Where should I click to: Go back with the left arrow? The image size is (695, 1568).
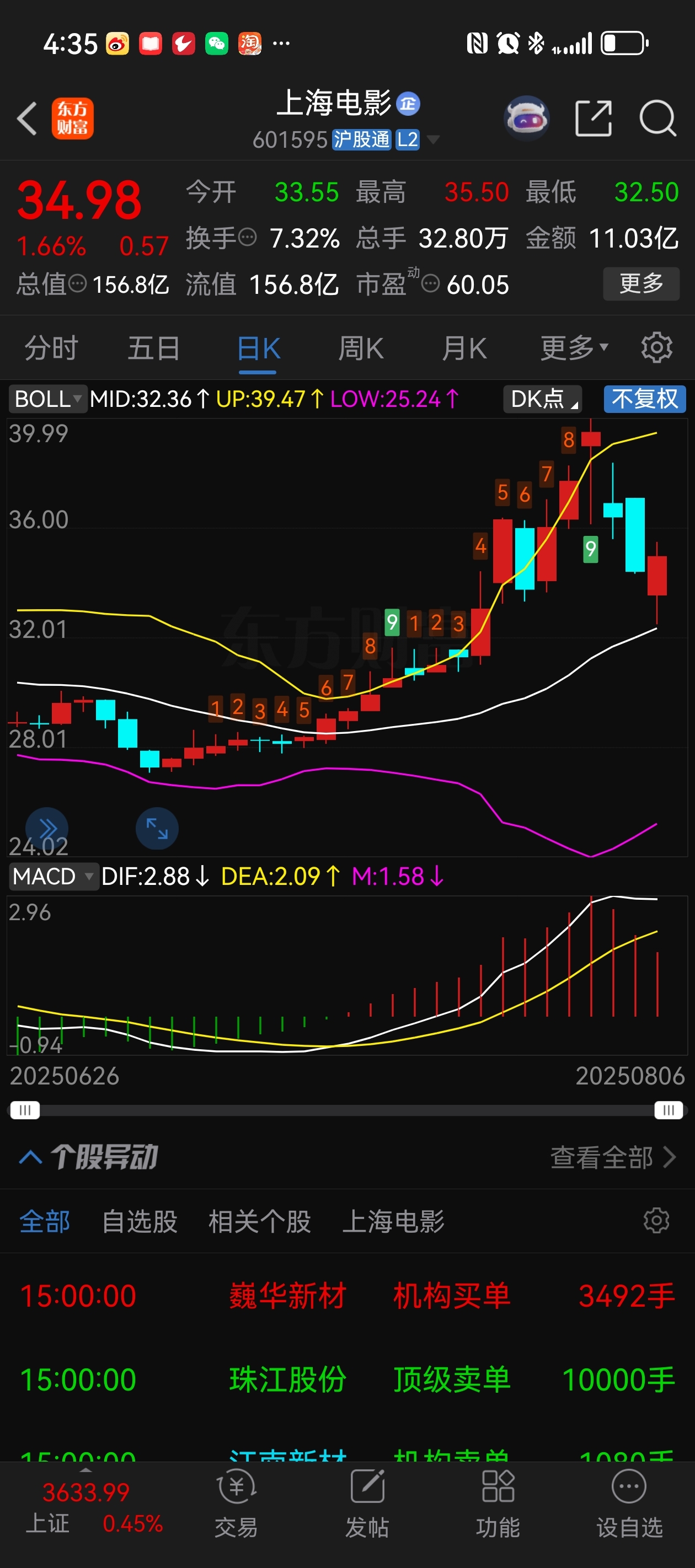[27, 118]
